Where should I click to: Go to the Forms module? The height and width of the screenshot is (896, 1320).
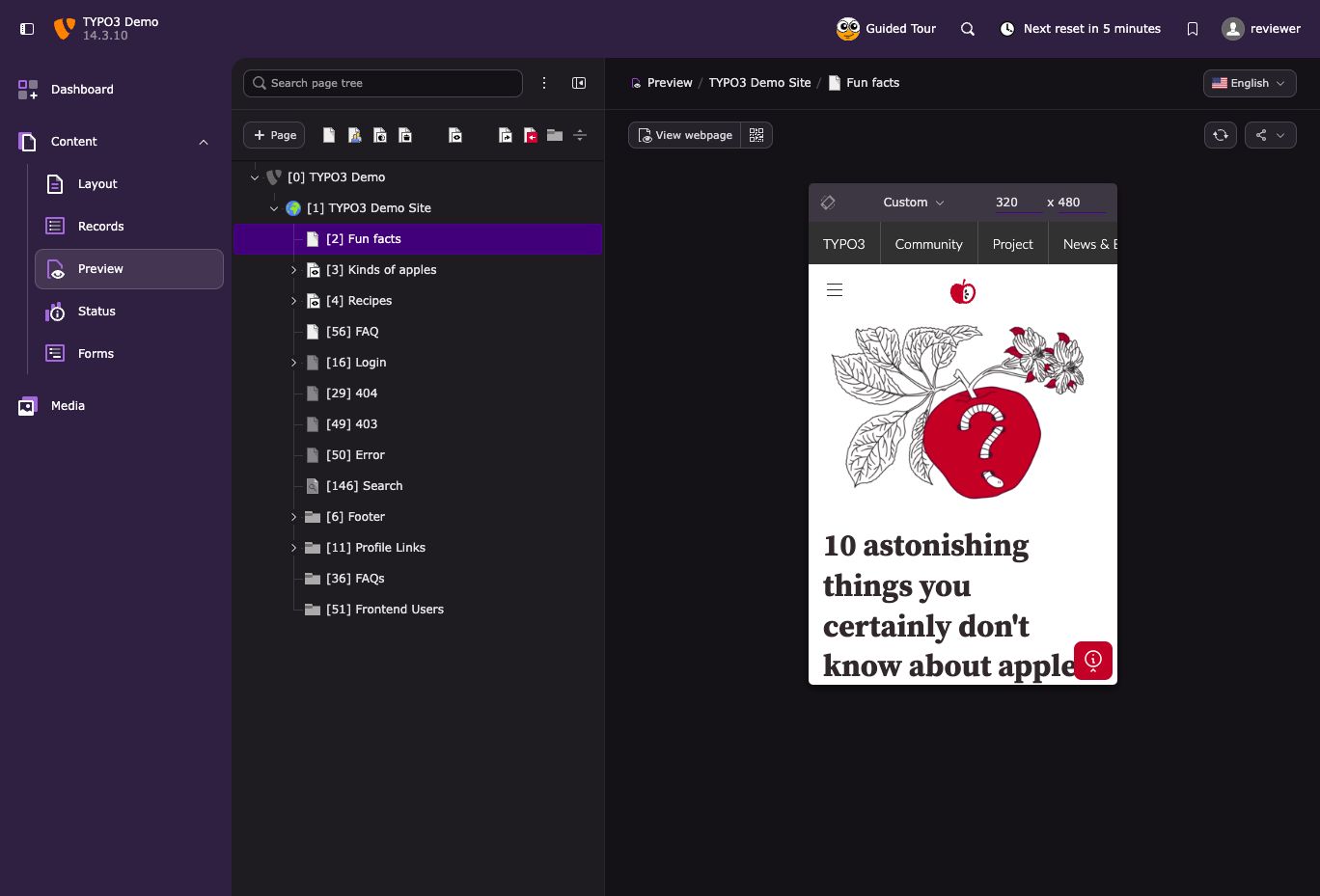[129, 354]
